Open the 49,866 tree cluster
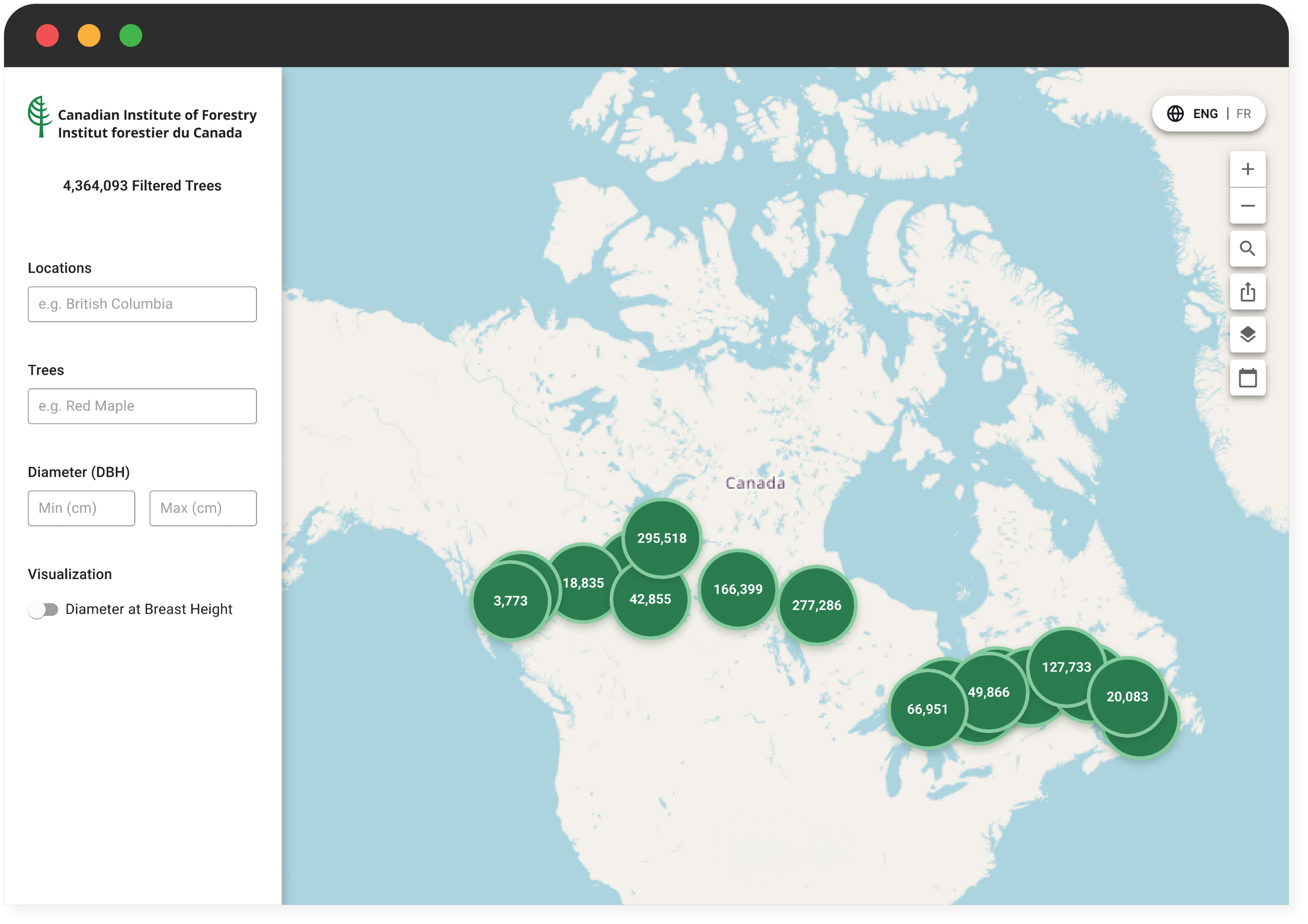 (989, 692)
